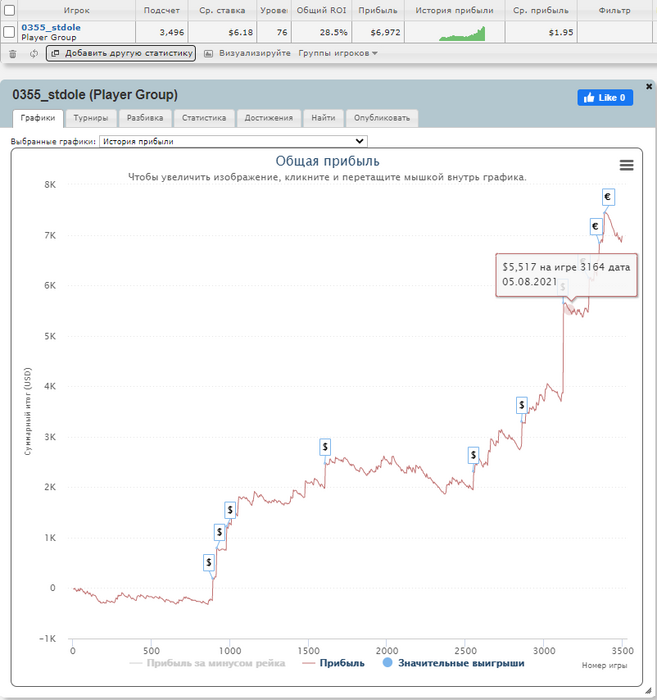This screenshot has height=700, width=657.
Task: Toggle Прибыль за минусом рейка legend
Action: [x=207, y=663]
